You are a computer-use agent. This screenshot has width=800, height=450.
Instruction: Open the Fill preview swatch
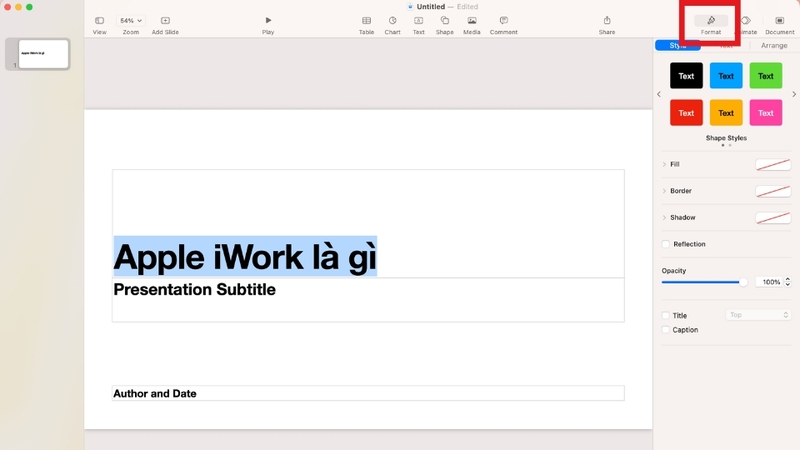click(x=773, y=164)
